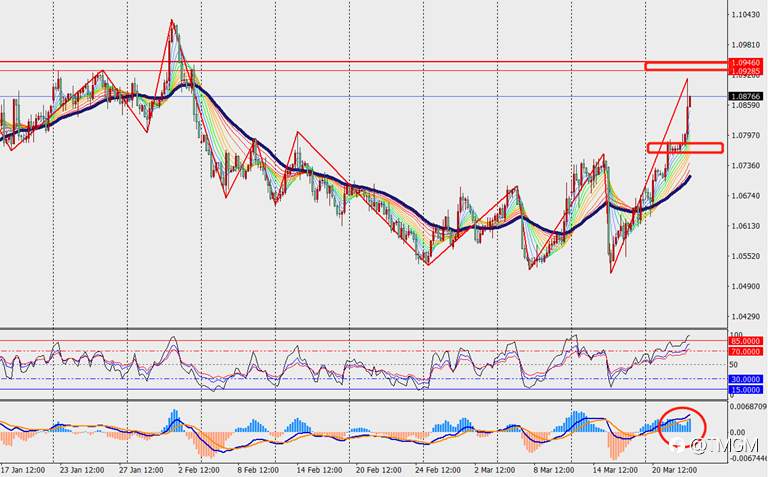Click the 1.04290 price axis label
The height and width of the screenshot is (477, 768).
coord(746,316)
